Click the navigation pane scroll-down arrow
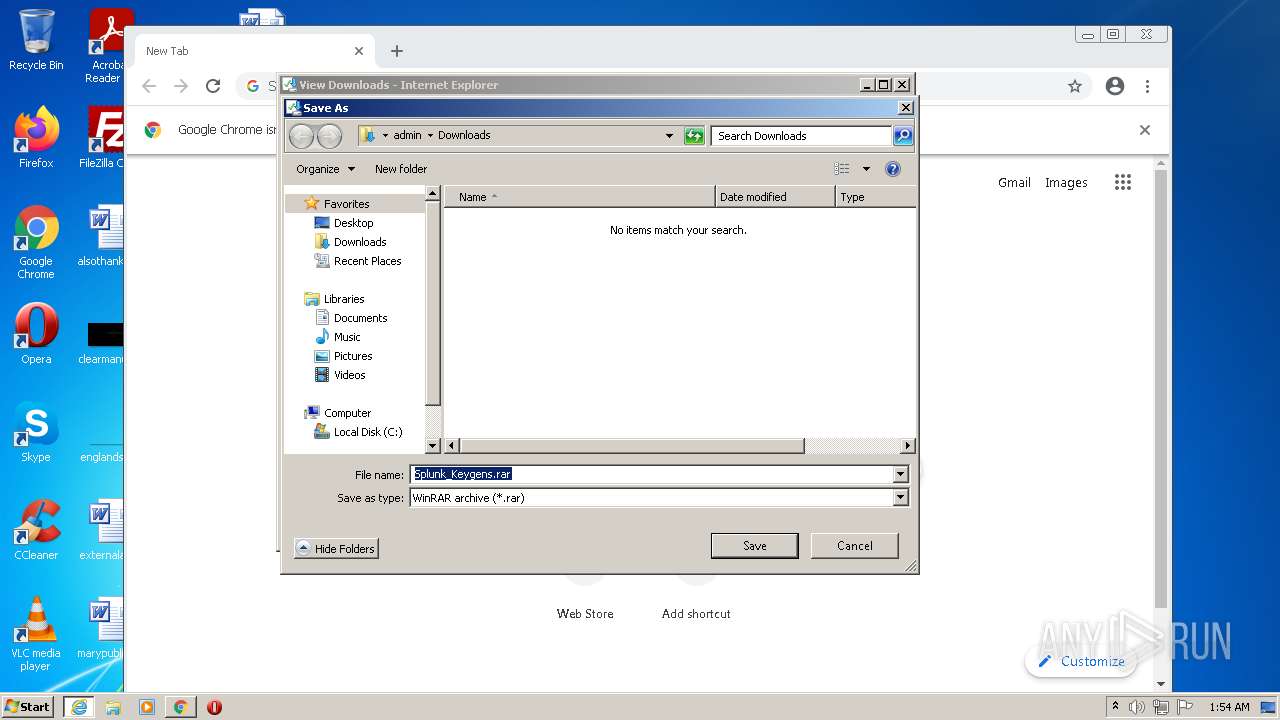This screenshot has height=720, width=1280. [x=433, y=446]
